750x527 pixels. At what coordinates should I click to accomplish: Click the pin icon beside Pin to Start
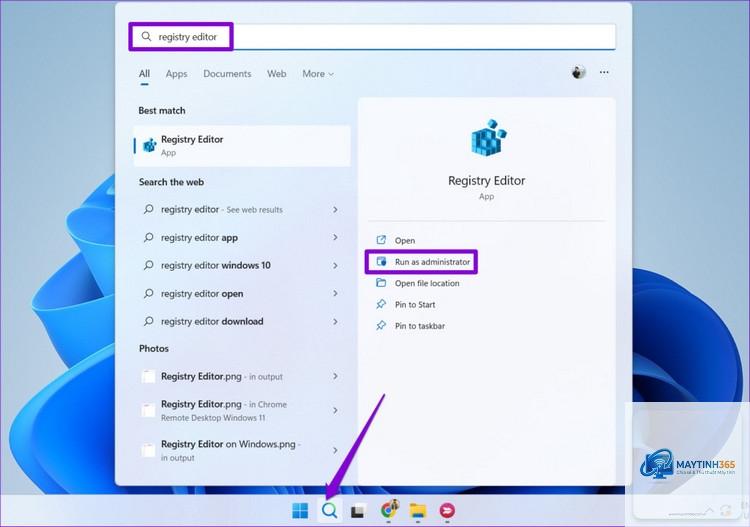381,304
